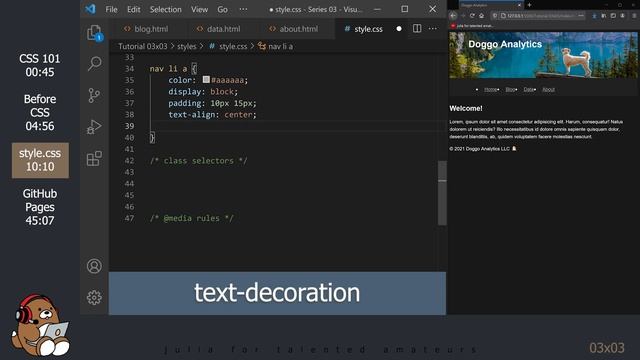The image size is (640, 360).
Task: Click the 'display' property on line 36
Action: 184,92
